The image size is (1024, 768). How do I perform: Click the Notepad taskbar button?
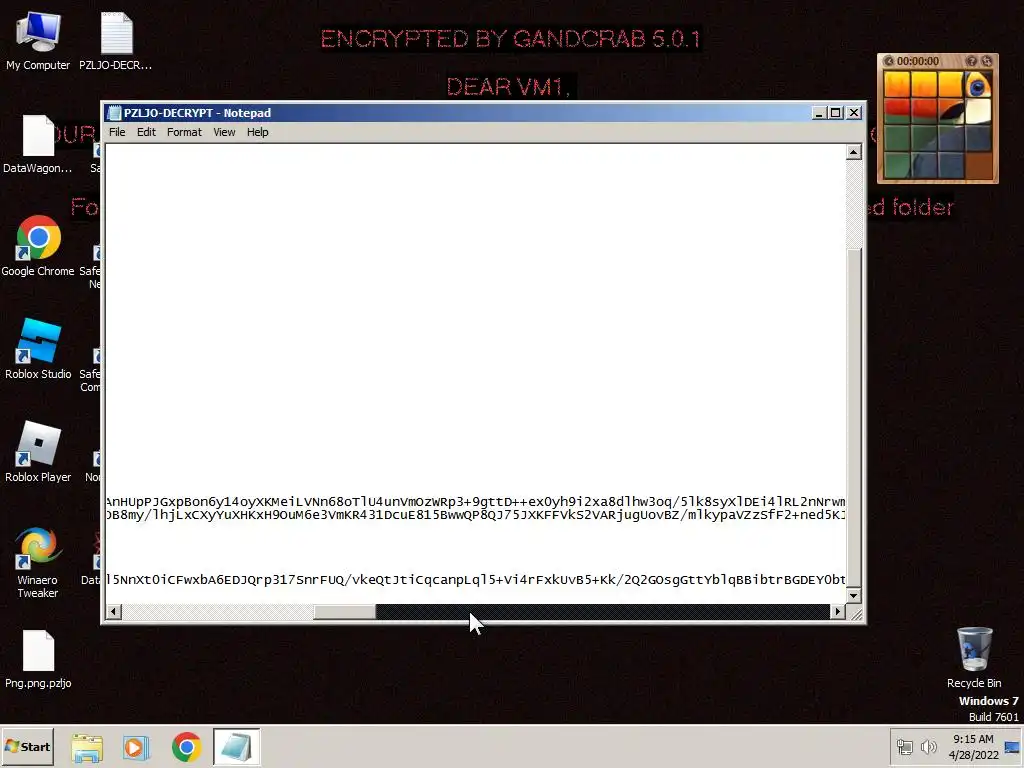pos(236,747)
